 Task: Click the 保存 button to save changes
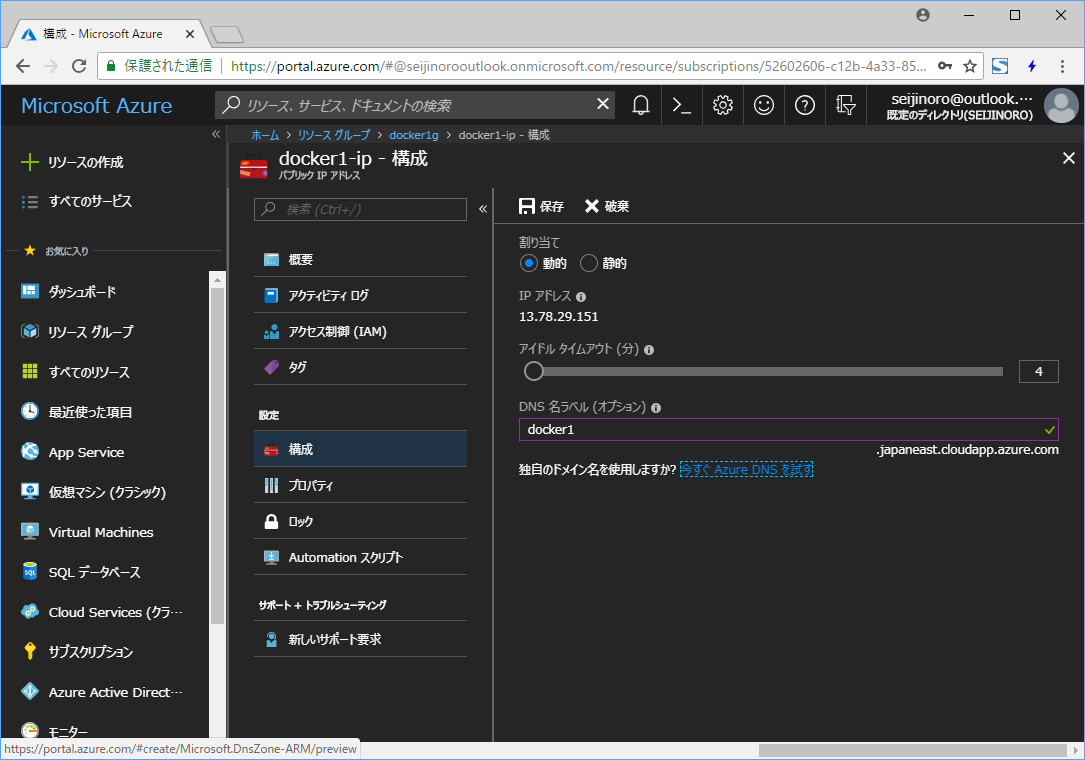540,206
